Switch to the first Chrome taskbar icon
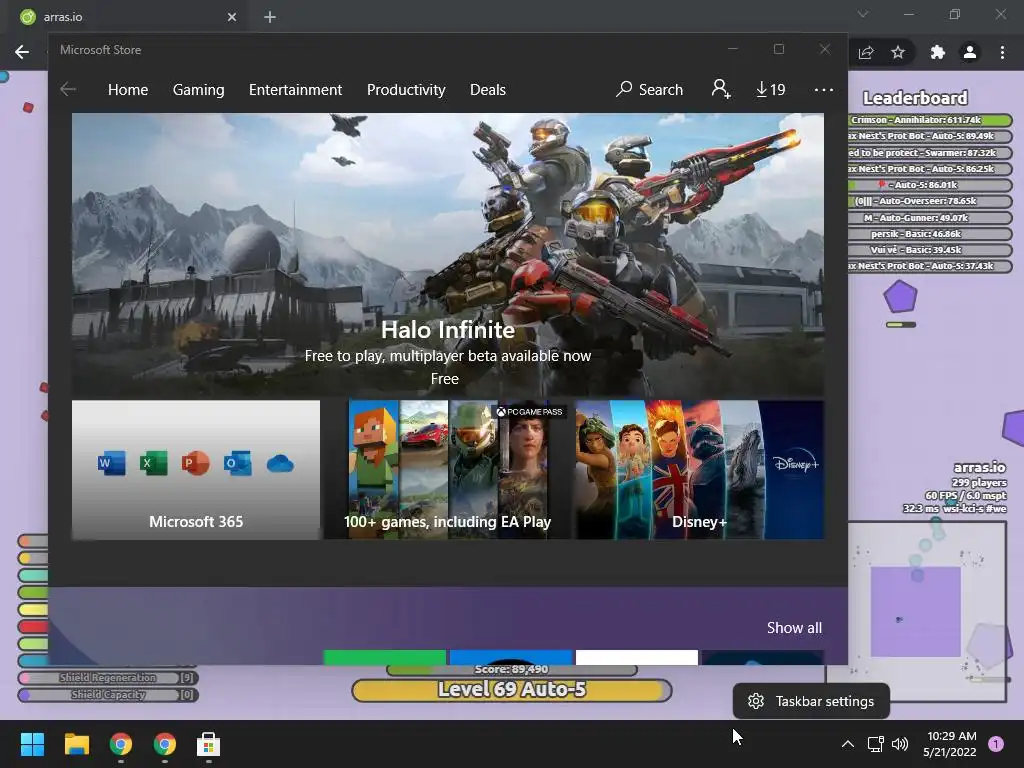The height and width of the screenshot is (768, 1024). (121, 744)
